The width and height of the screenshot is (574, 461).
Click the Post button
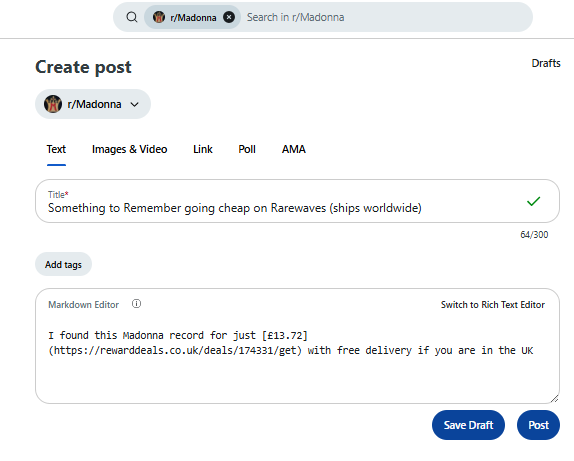pyautogui.click(x=538, y=425)
